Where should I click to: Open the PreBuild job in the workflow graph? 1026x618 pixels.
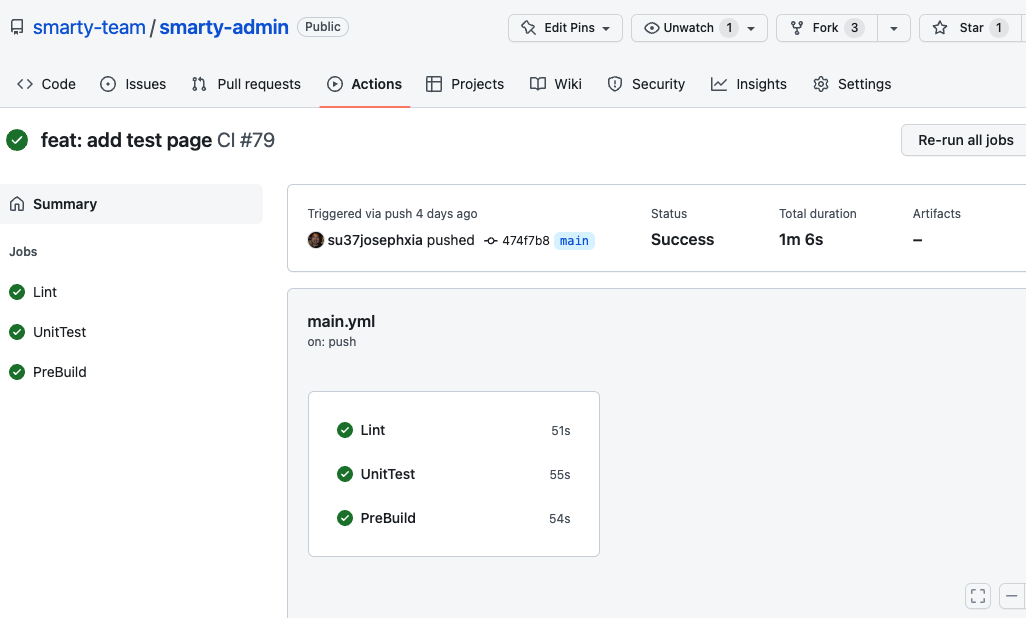tap(388, 518)
